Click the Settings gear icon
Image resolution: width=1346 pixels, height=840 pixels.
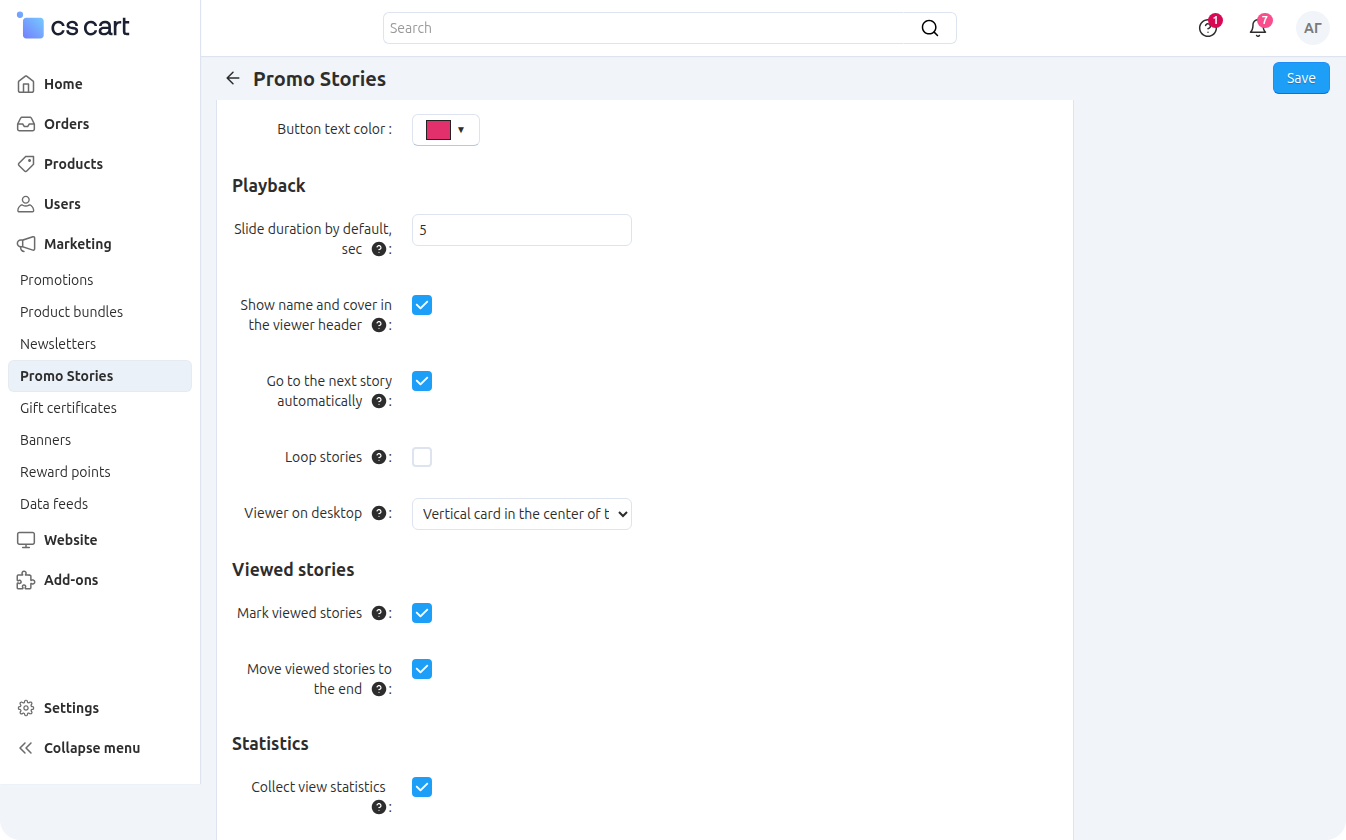click(x=27, y=708)
